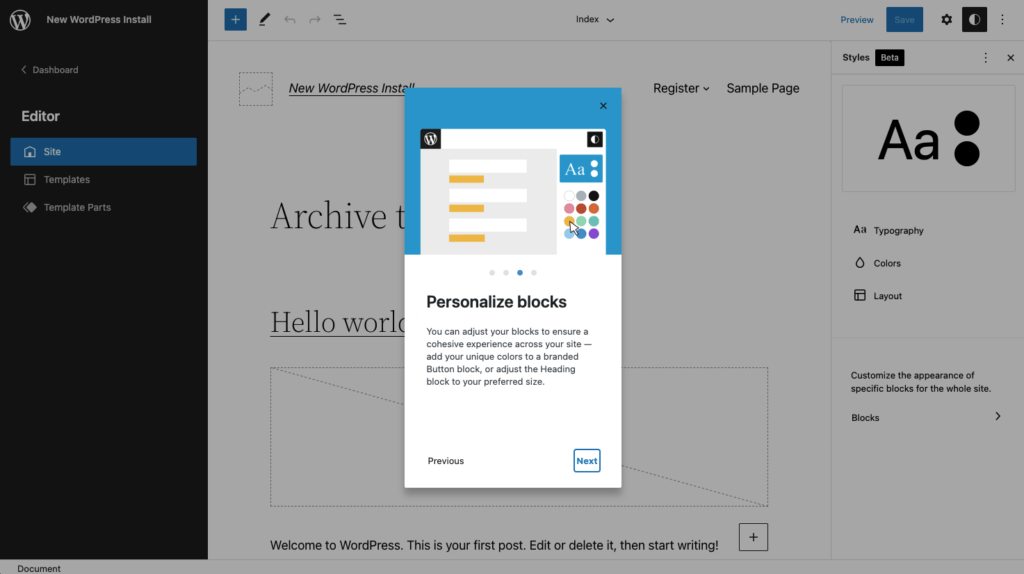Click the Colors droplet icon
Screen dimensions: 1024x574
pos(859,263)
